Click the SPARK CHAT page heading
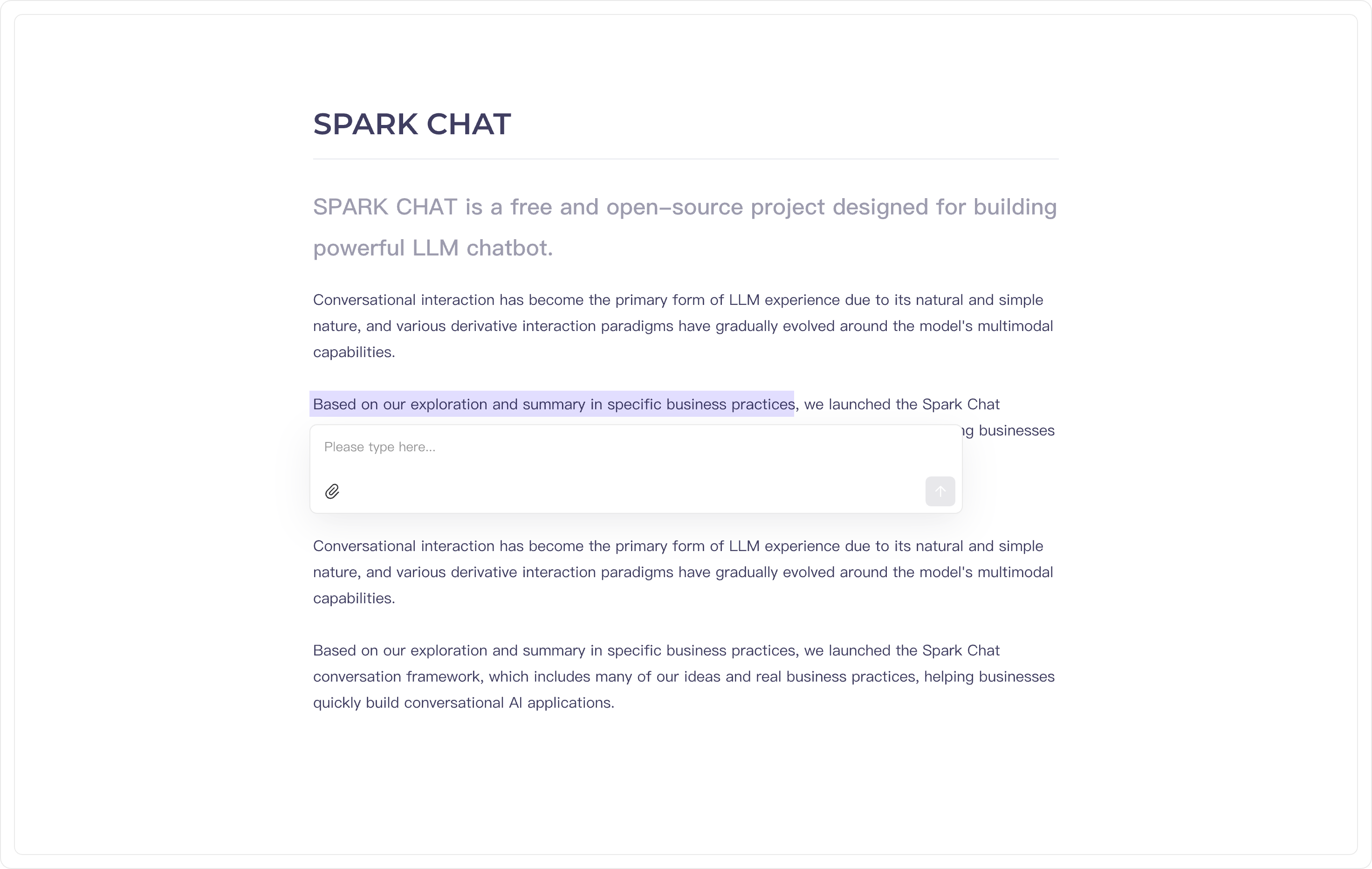Screen dimensions: 1372x869 412,124
